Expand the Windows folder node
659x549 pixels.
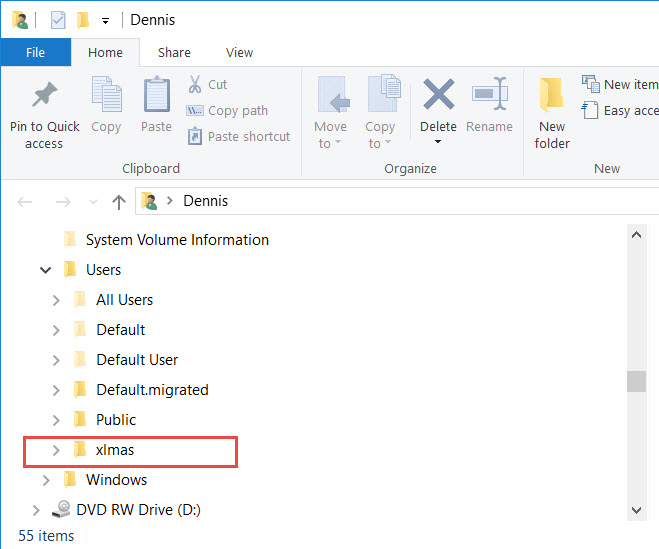pos(46,480)
